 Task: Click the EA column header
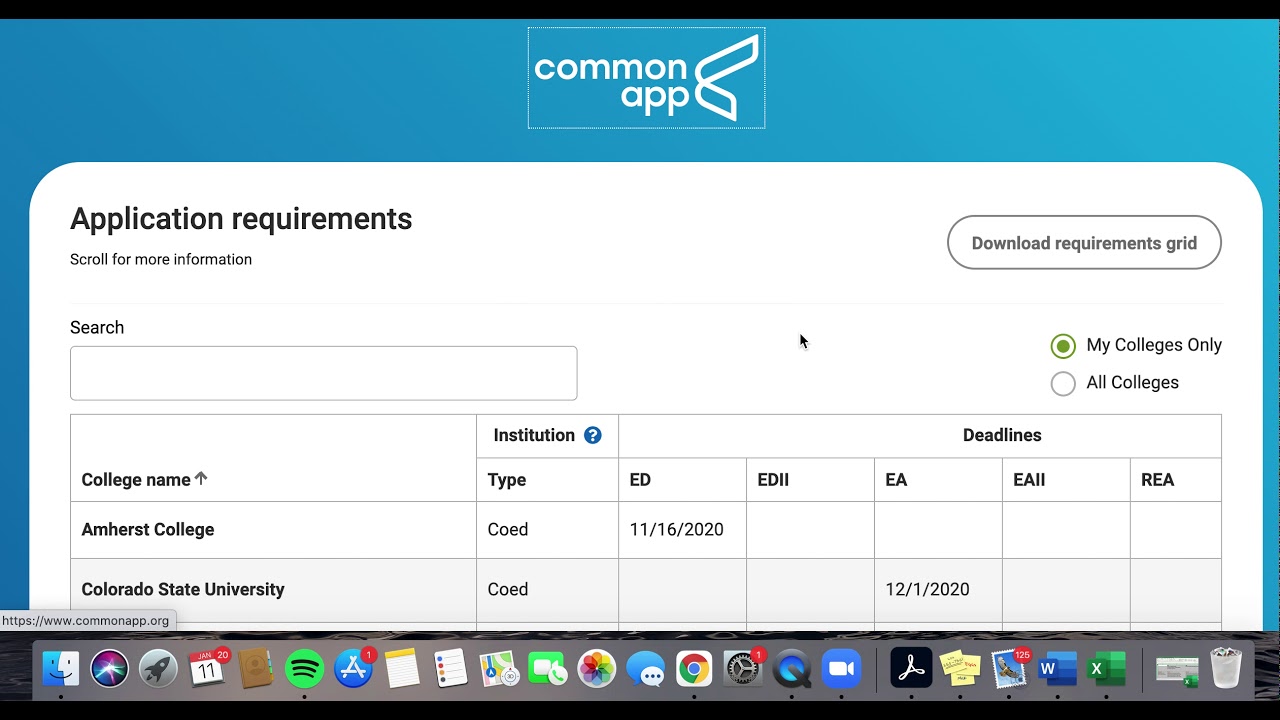point(896,480)
